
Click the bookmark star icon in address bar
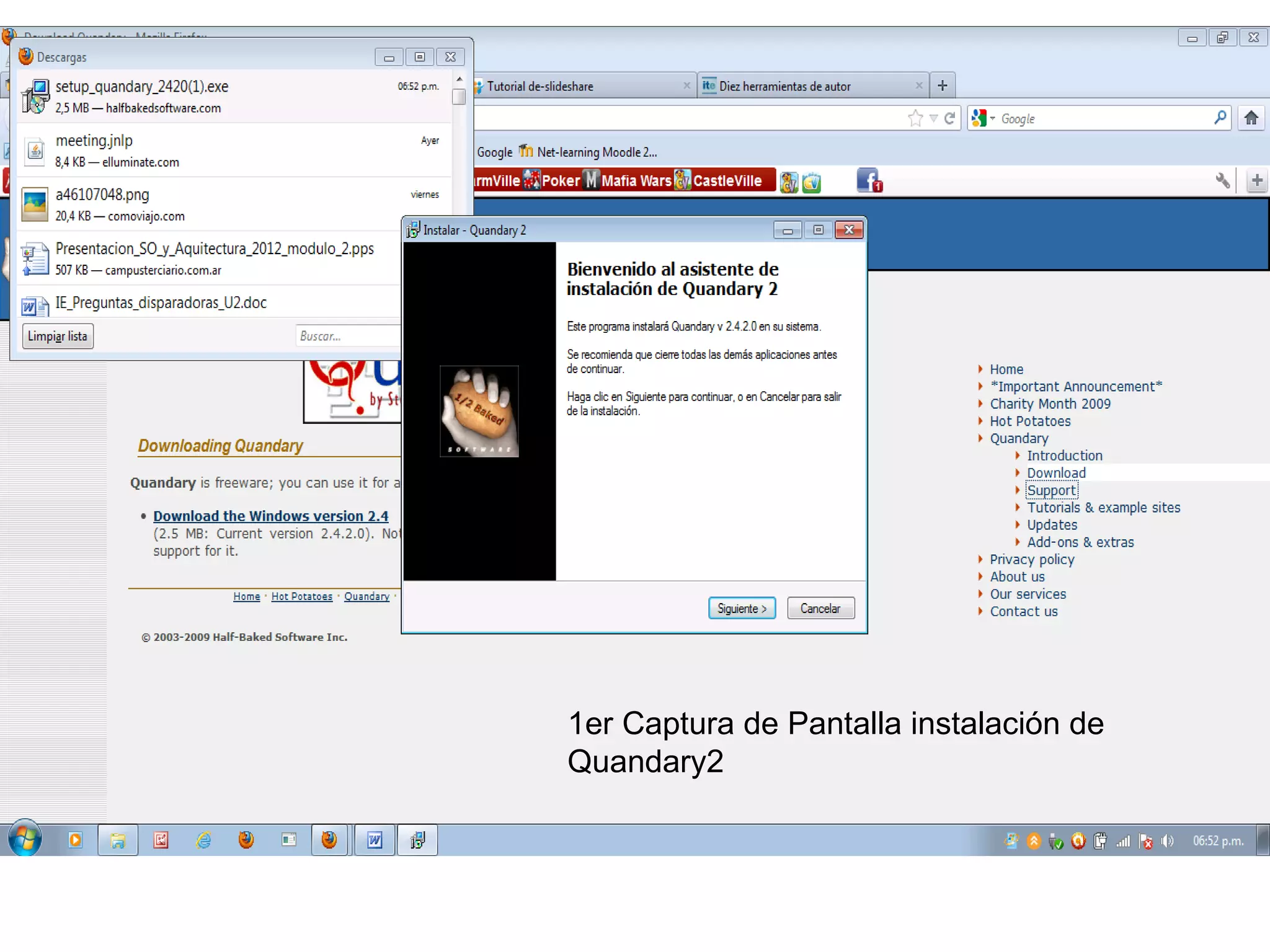click(915, 118)
